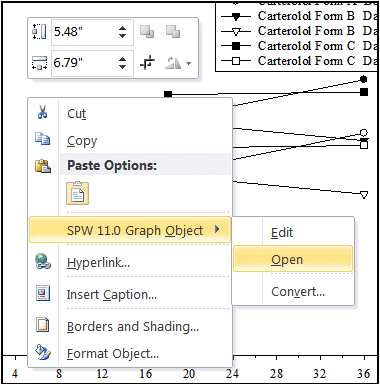Screen dimensions: 380x385
Task: Click the Borders and Shading page icon
Action: coord(43,325)
